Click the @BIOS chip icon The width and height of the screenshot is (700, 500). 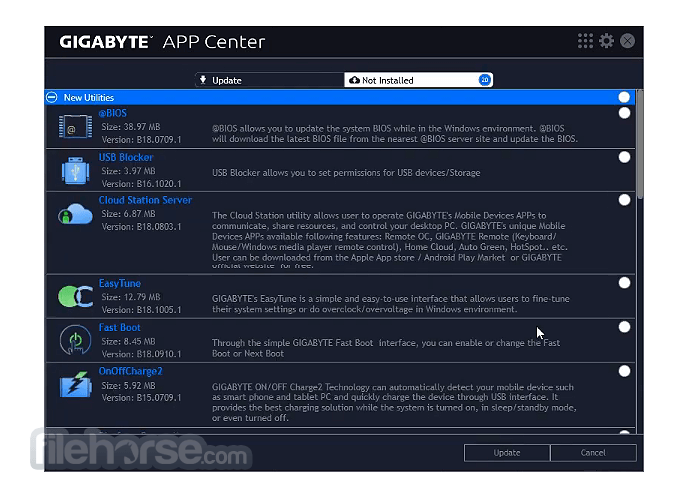click(75, 126)
